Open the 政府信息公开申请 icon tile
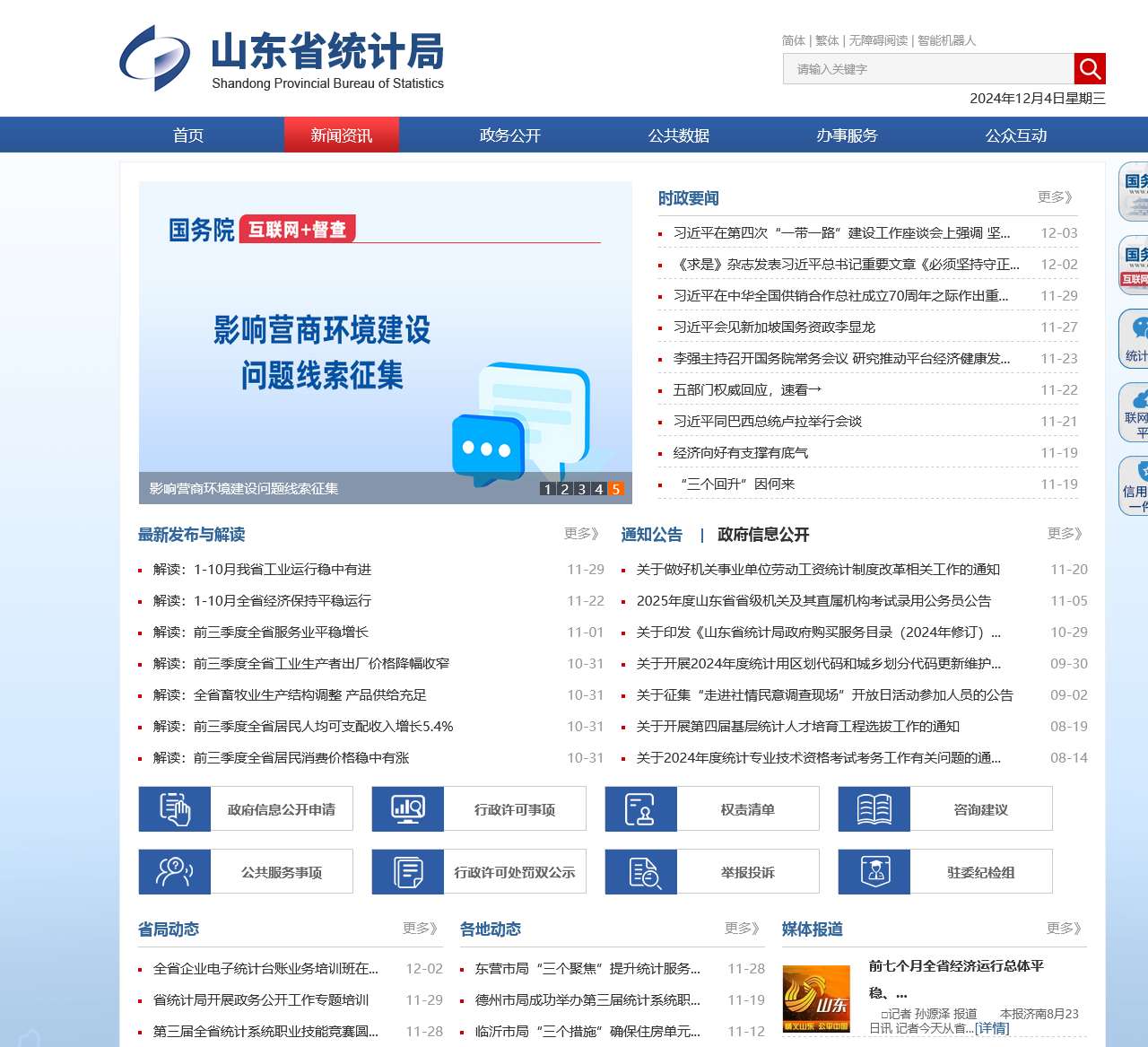 coord(246,809)
